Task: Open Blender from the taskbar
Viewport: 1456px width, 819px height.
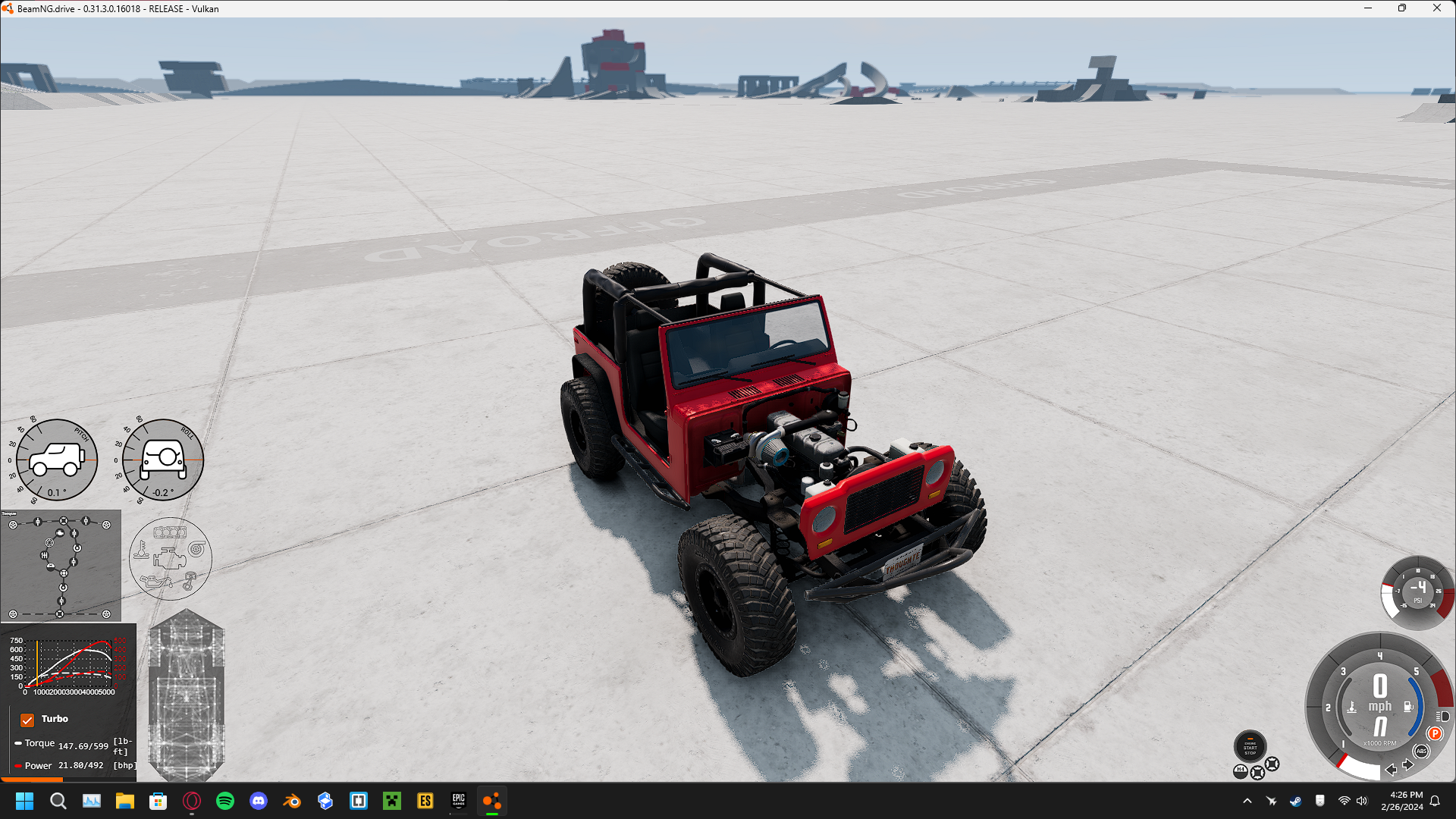Action: [291, 801]
